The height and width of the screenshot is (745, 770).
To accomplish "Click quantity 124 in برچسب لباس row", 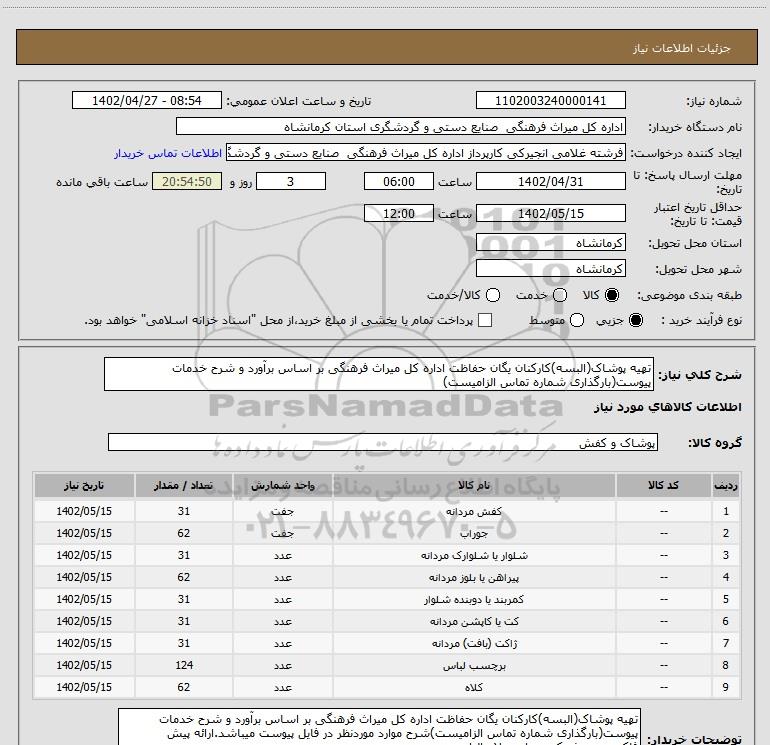I will point(184,665).
